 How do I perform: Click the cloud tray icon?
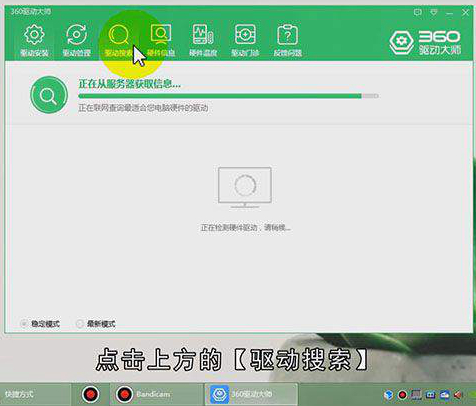tap(445, 395)
